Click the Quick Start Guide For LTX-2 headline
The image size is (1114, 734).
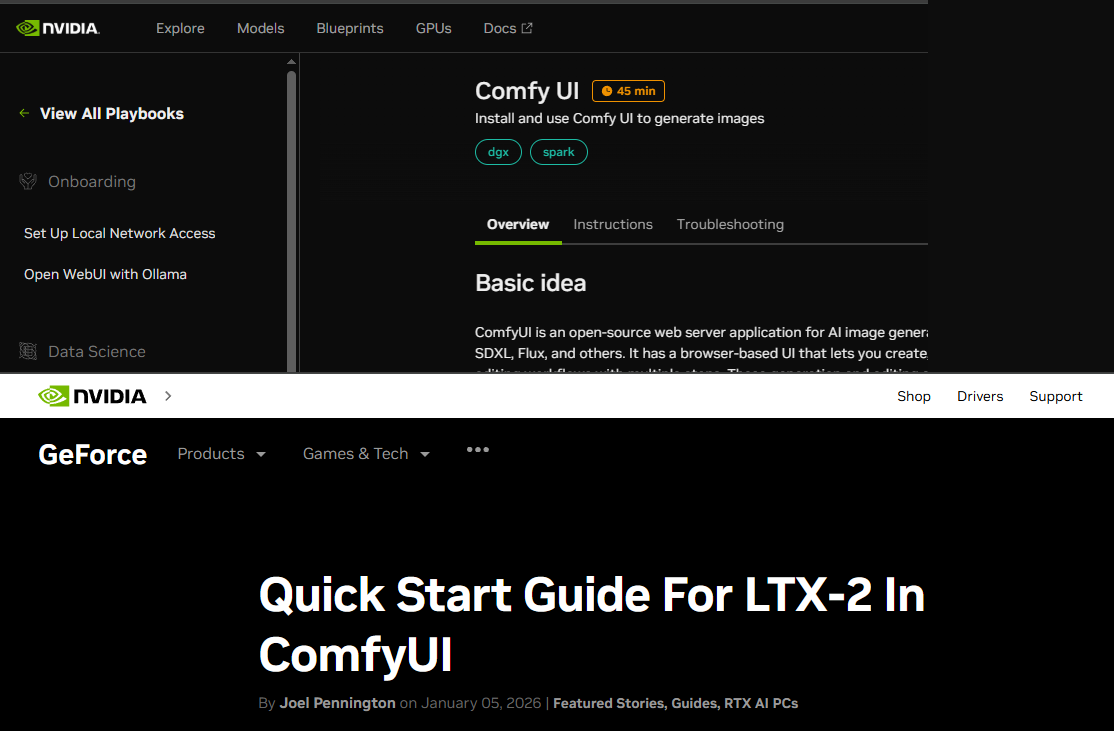pos(592,624)
